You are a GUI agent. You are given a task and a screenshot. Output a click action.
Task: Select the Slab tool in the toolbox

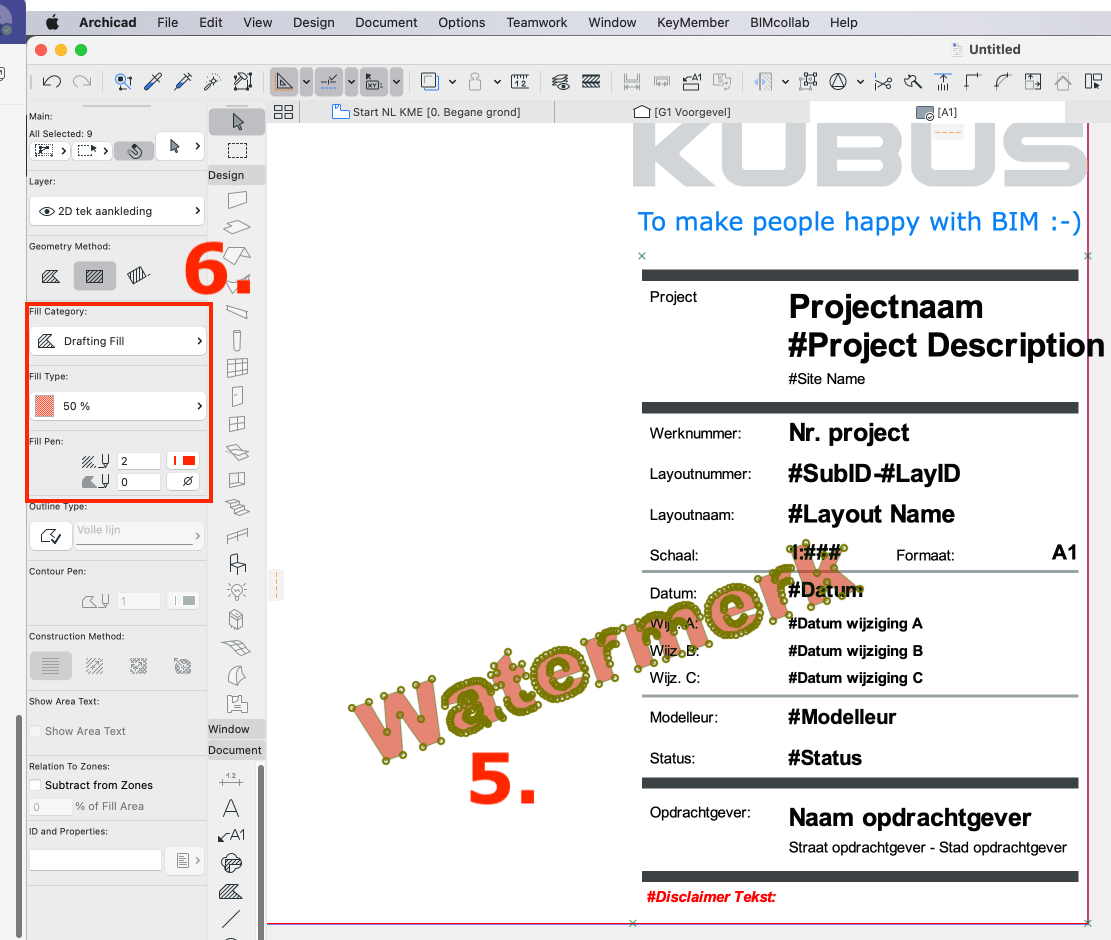coord(237,227)
